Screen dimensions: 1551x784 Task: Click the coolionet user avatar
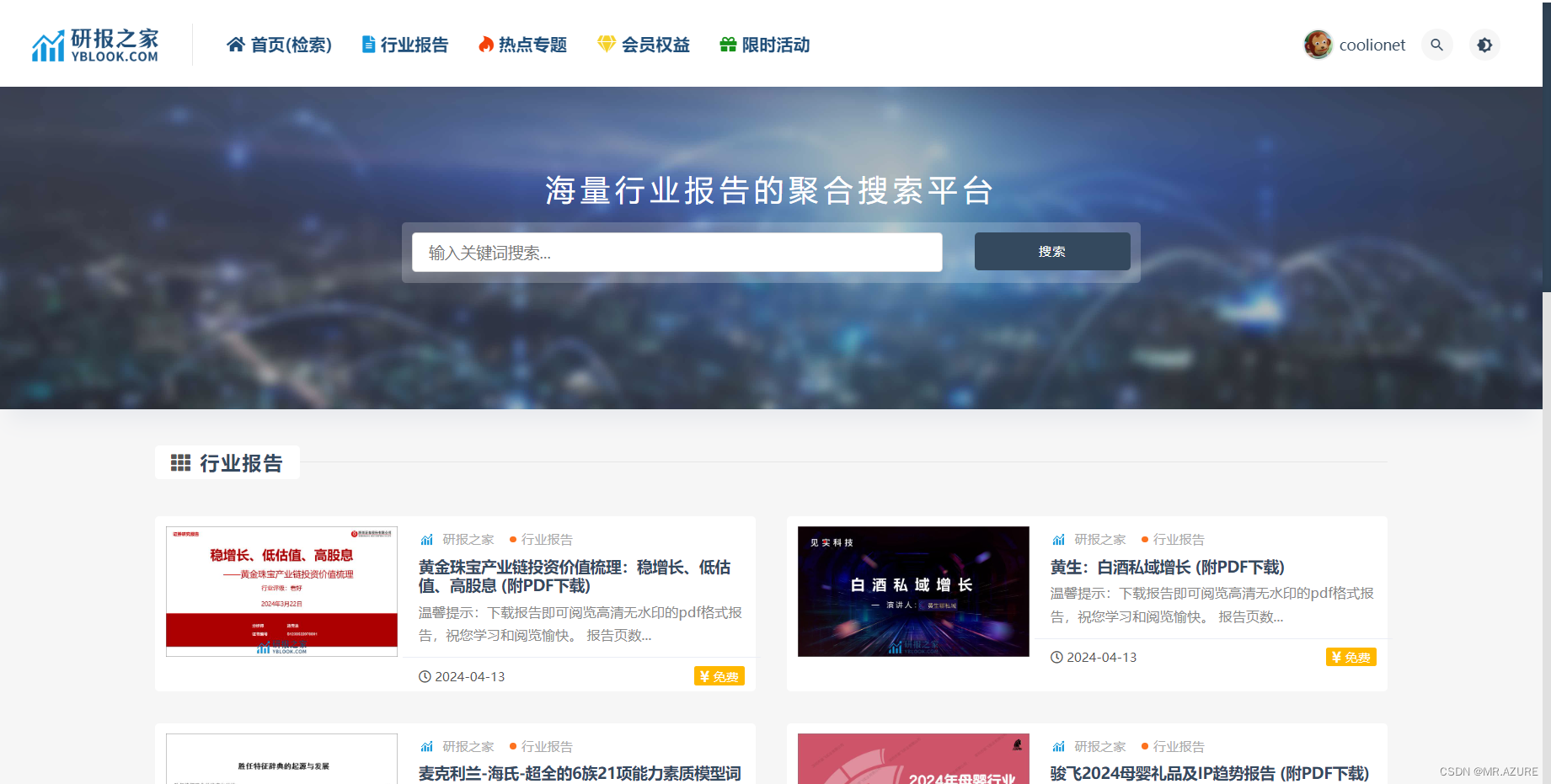click(x=1318, y=45)
